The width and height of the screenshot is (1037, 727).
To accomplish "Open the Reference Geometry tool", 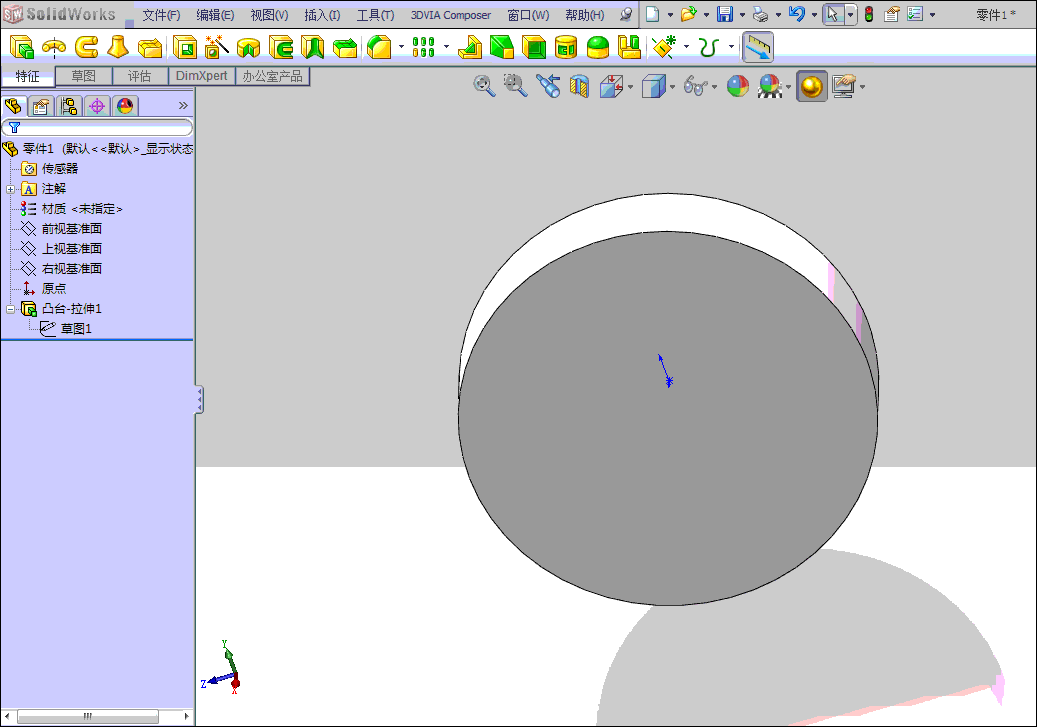I will coord(664,47).
